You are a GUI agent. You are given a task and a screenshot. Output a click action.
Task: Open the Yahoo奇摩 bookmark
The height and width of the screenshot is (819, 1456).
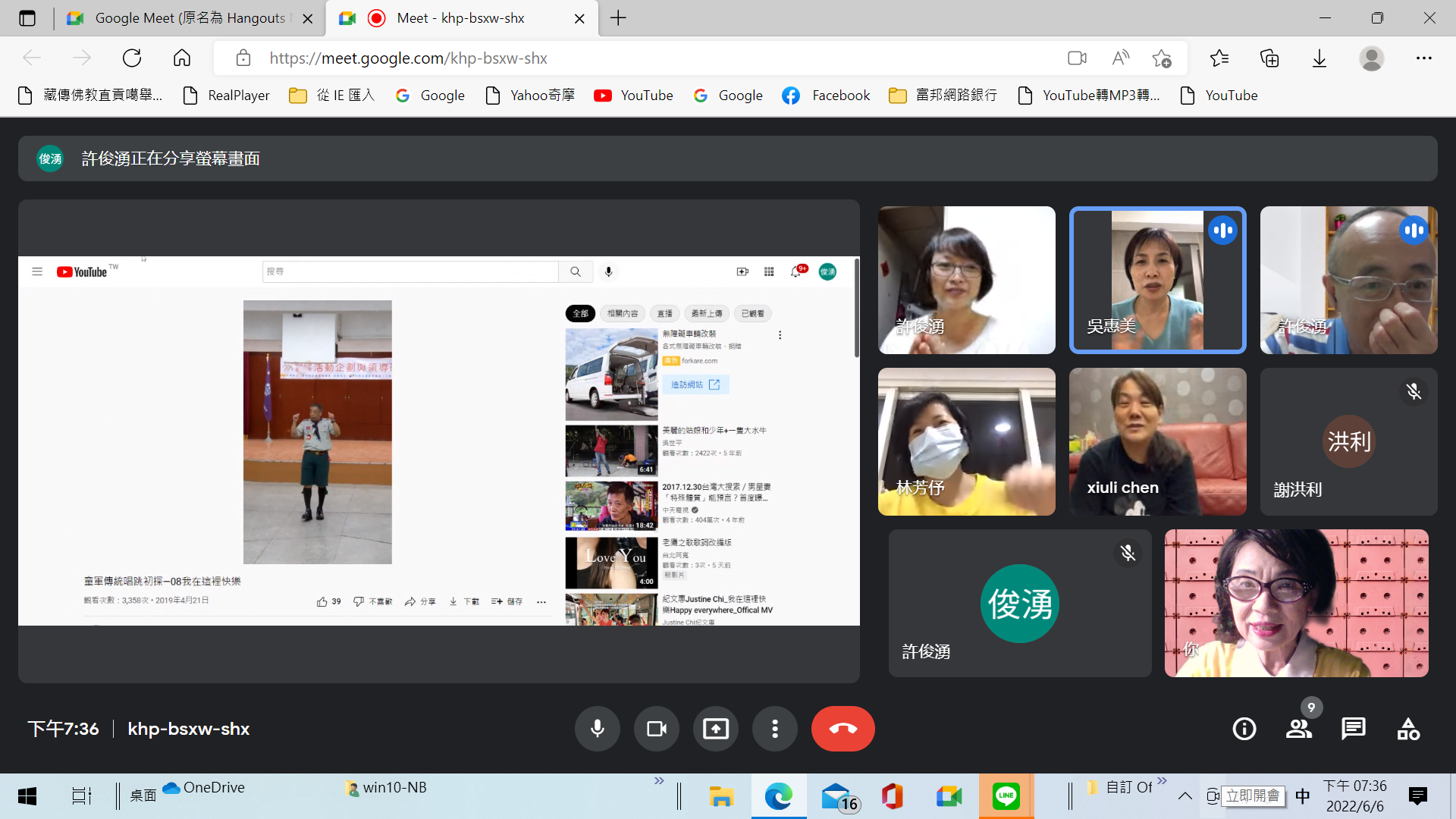[530, 96]
